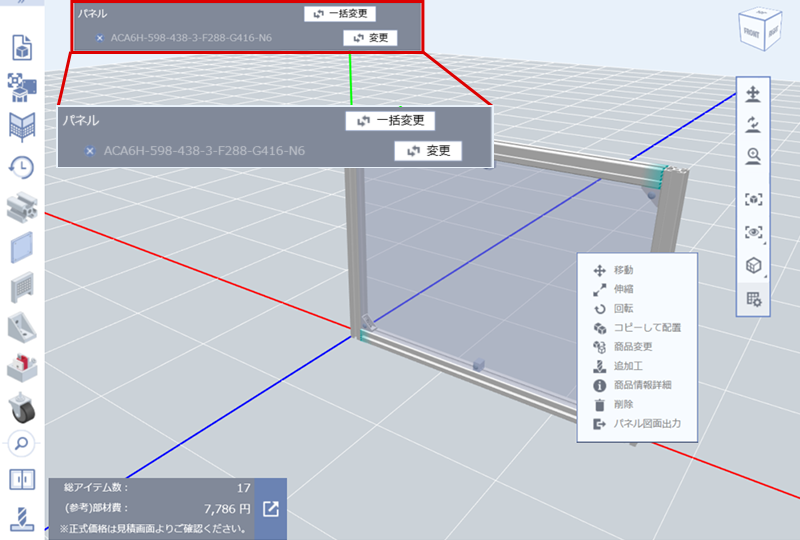Choose 削除 from the context menu

click(623, 405)
